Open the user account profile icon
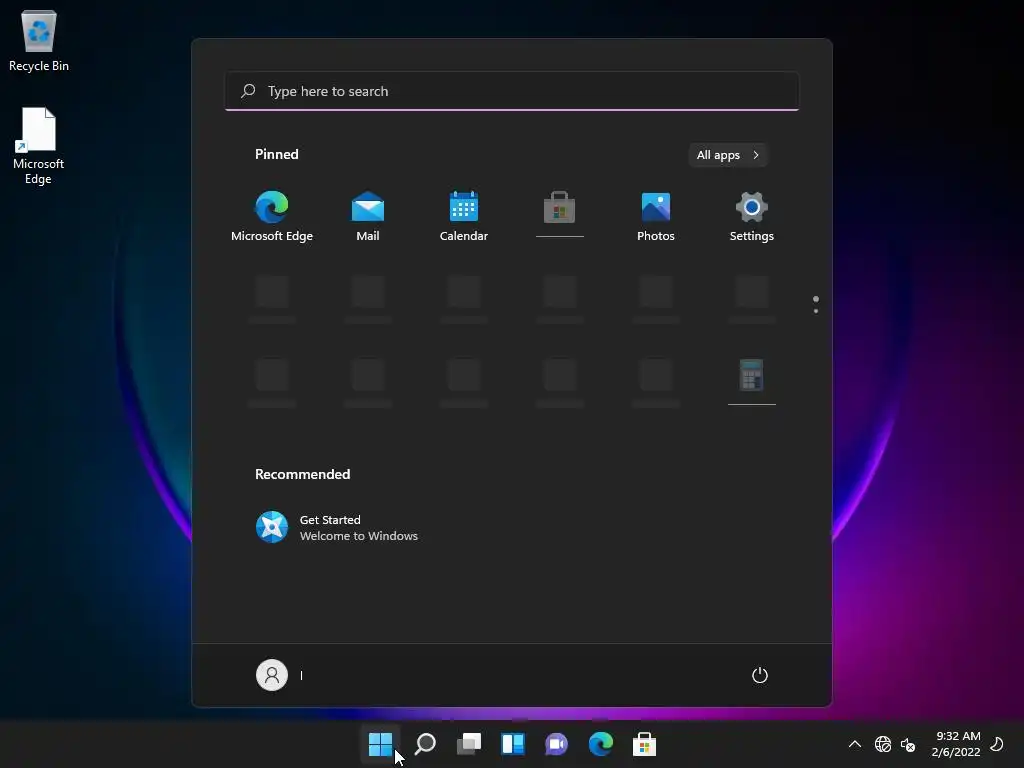 272,675
